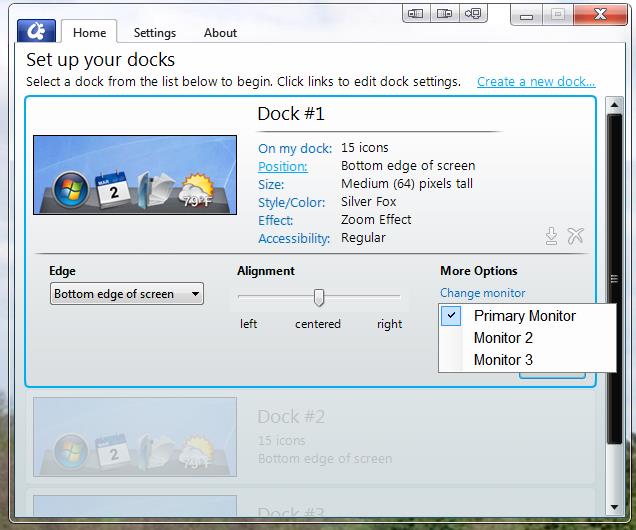Image resolution: width=636 pixels, height=530 pixels.
Task: Select the Dock #2 thumbnail
Action: coord(135,437)
